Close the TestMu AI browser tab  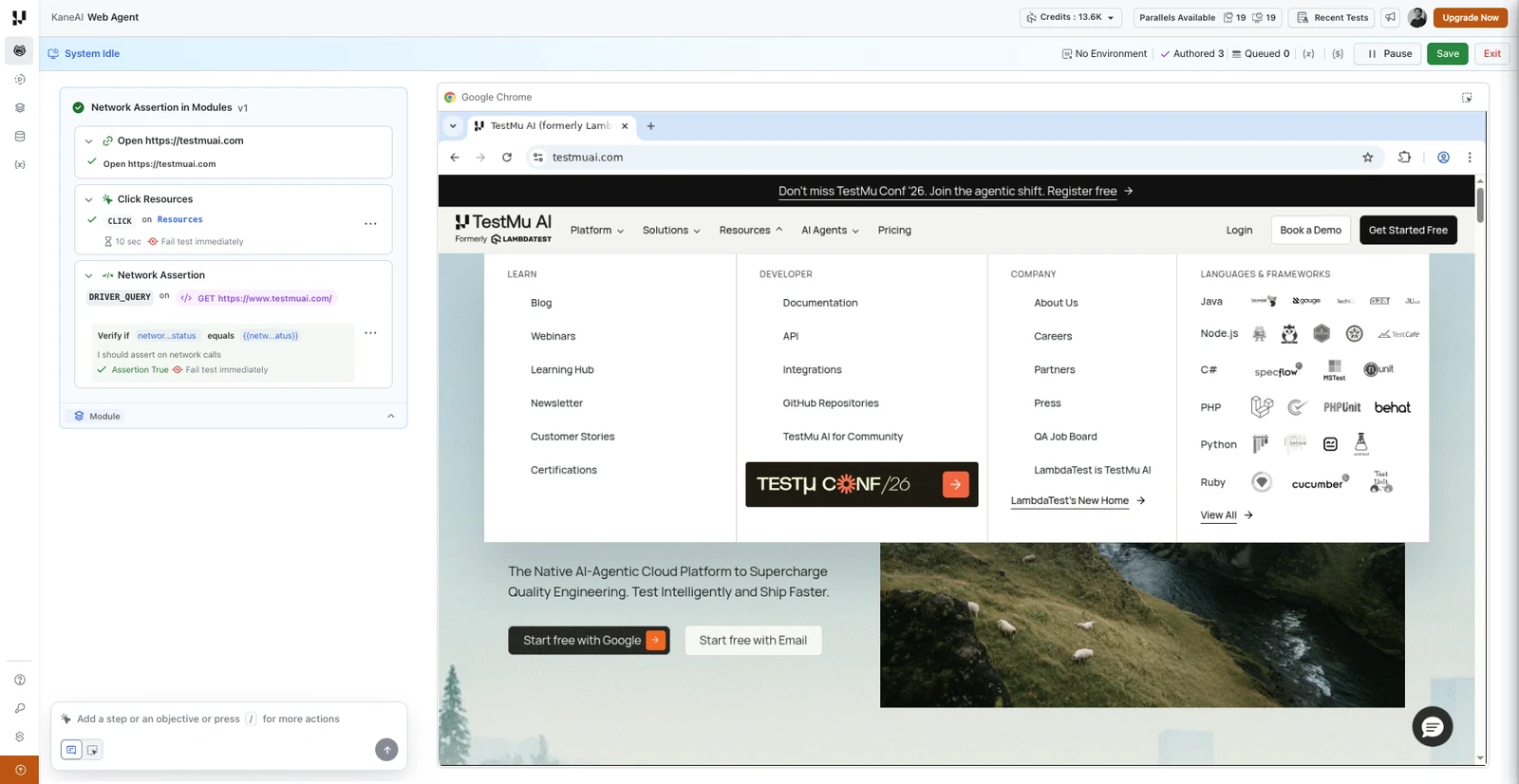click(625, 126)
